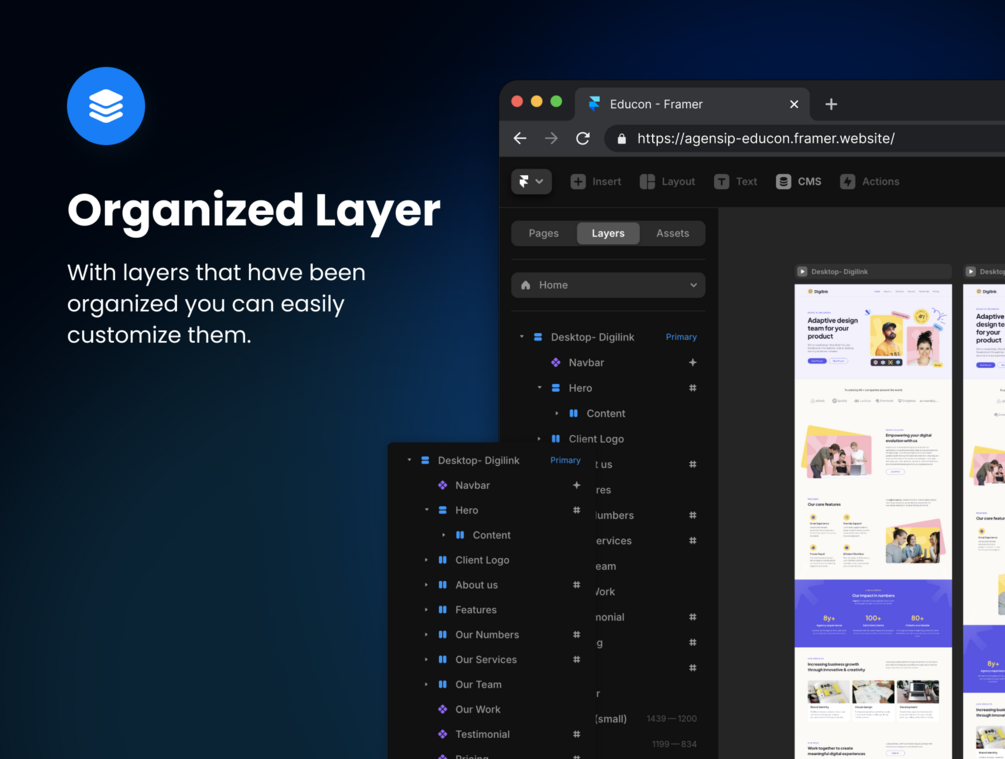The image size is (1005, 759).
Task: Click the plus on the Navbar row in the Framer window
Action: (693, 362)
